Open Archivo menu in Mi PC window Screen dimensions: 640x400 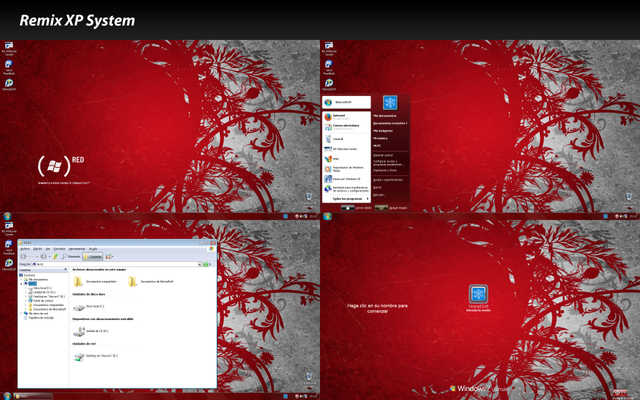(x=25, y=249)
